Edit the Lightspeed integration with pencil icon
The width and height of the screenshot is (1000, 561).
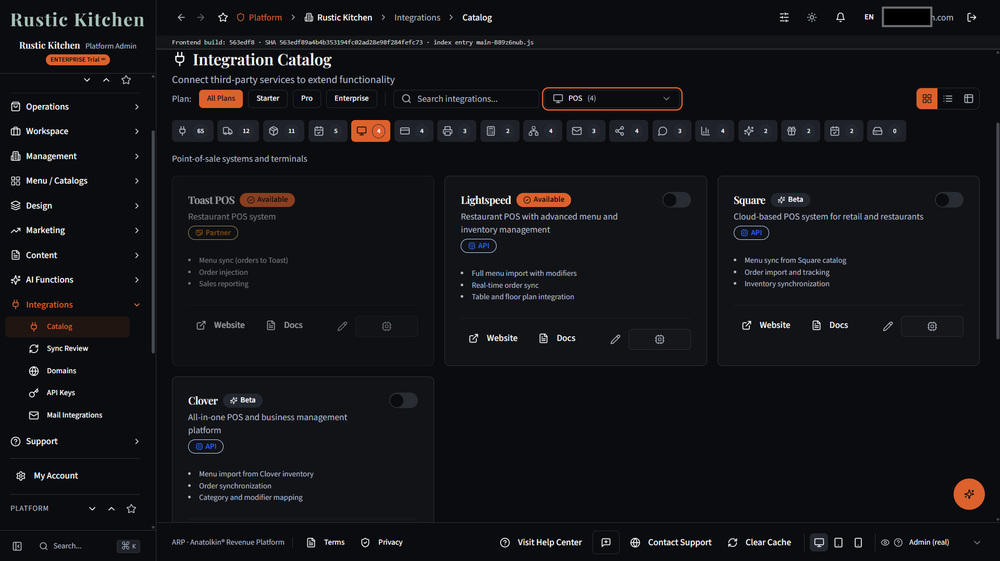point(615,339)
